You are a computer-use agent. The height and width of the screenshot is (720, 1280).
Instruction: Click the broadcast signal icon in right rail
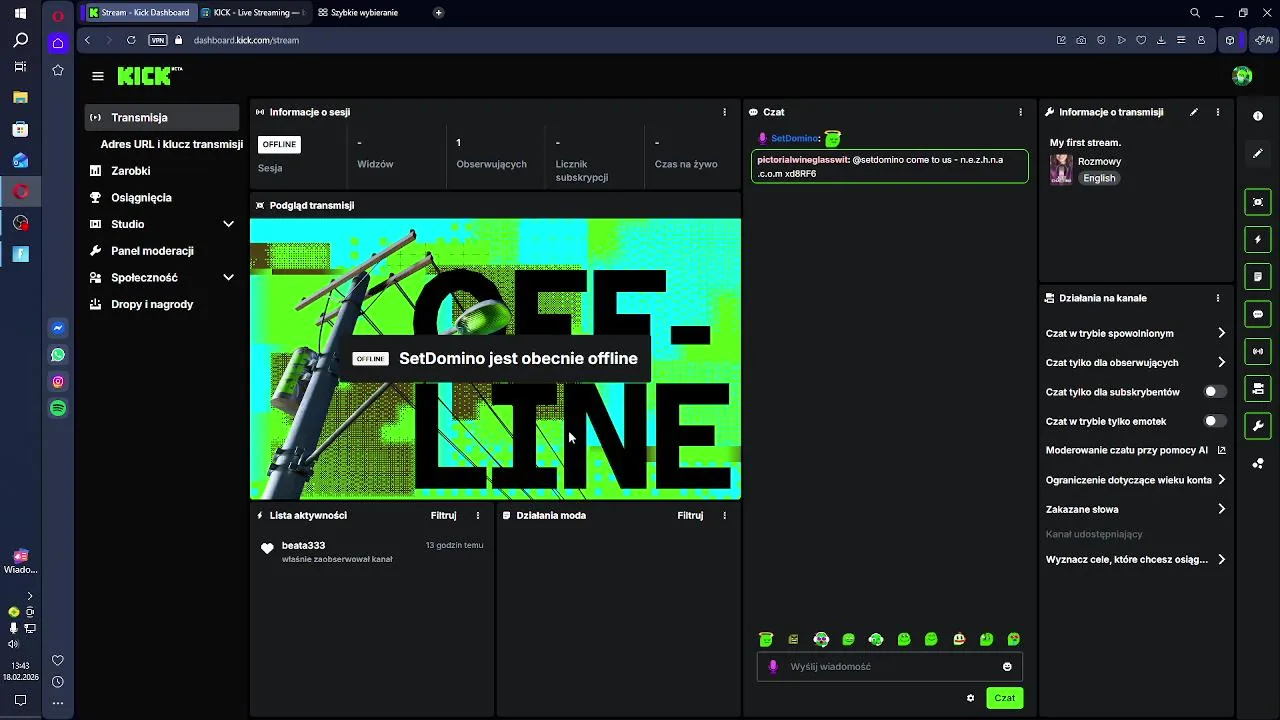click(x=1258, y=351)
